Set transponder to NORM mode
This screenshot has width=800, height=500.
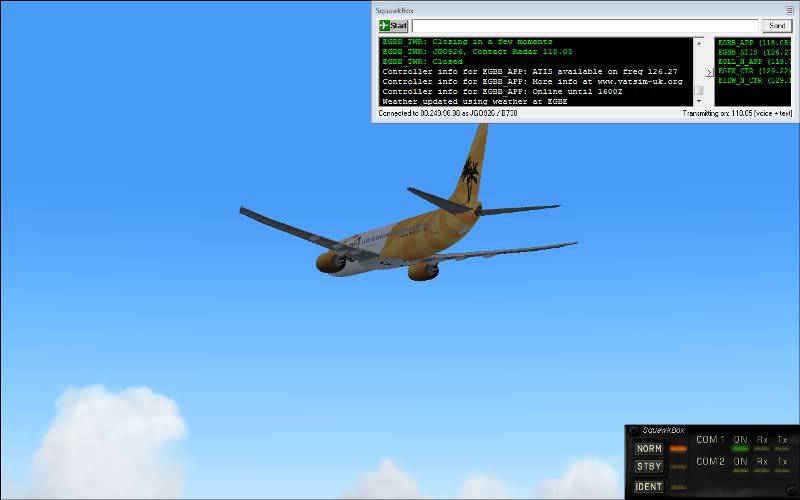(x=649, y=448)
